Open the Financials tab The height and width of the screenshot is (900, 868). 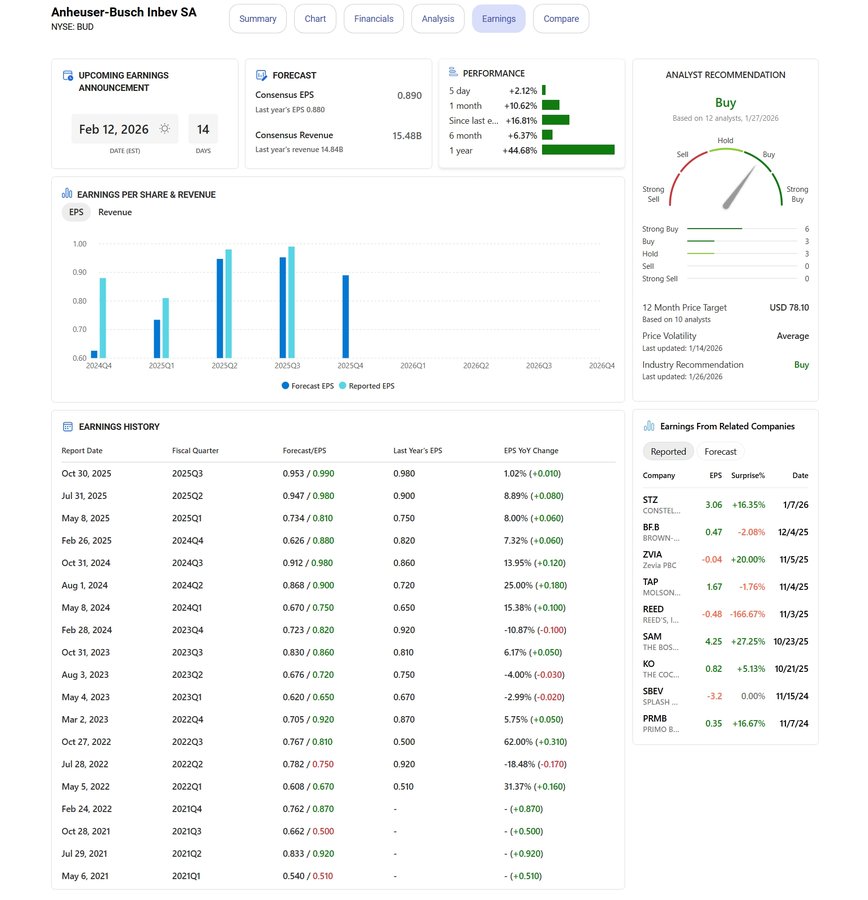[374, 19]
